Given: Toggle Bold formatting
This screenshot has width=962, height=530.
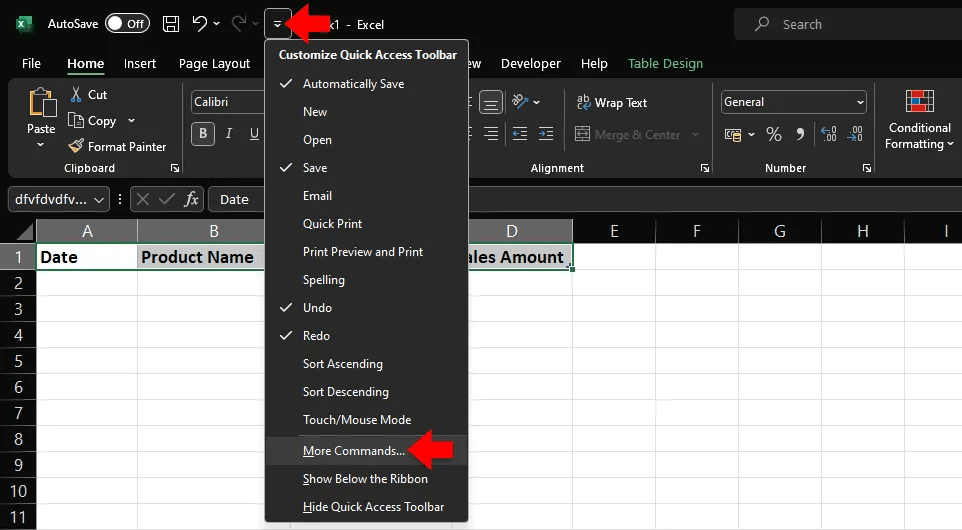Looking at the screenshot, I should click(x=202, y=133).
